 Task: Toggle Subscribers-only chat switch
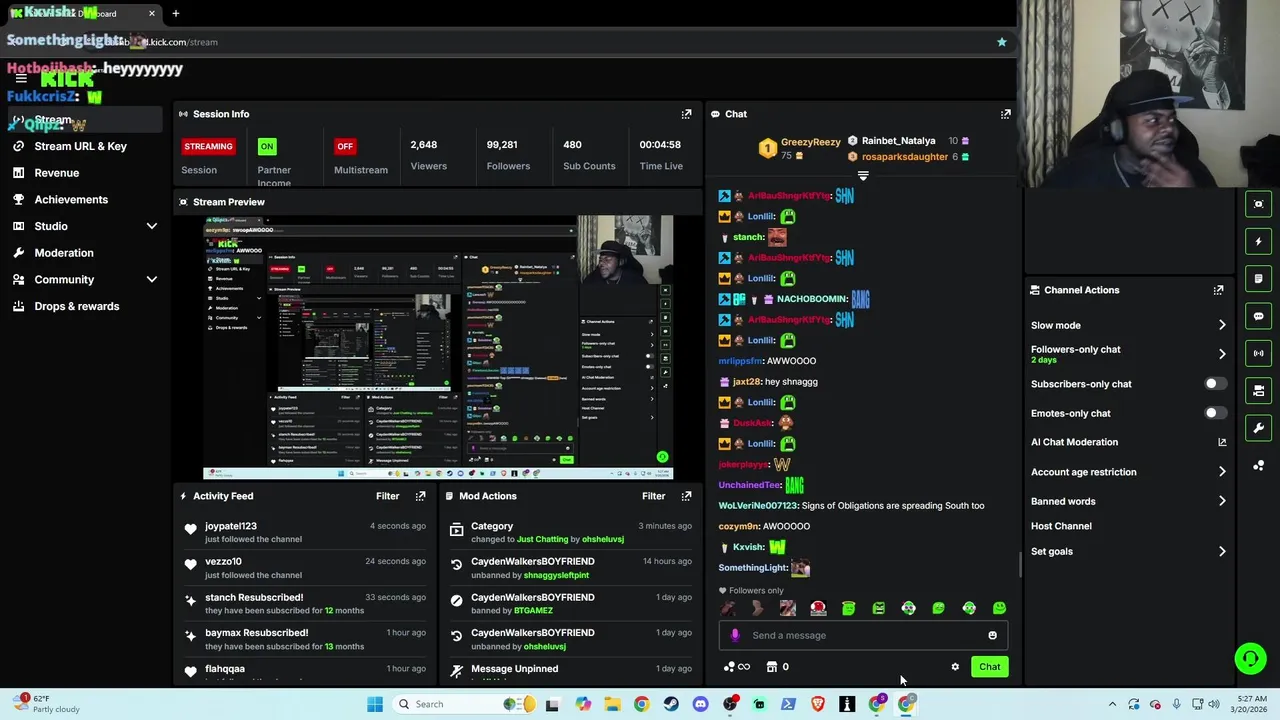pos(1215,384)
